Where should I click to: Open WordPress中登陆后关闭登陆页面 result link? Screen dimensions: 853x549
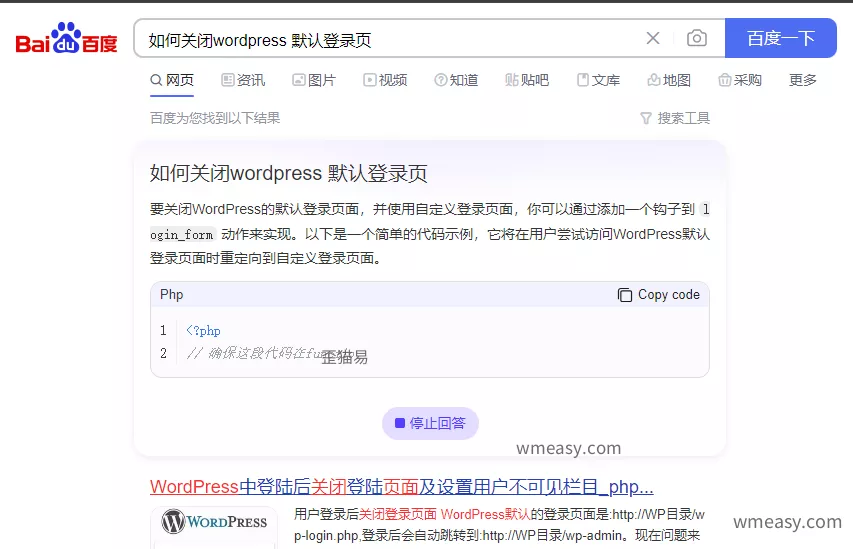click(x=401, y=486)
